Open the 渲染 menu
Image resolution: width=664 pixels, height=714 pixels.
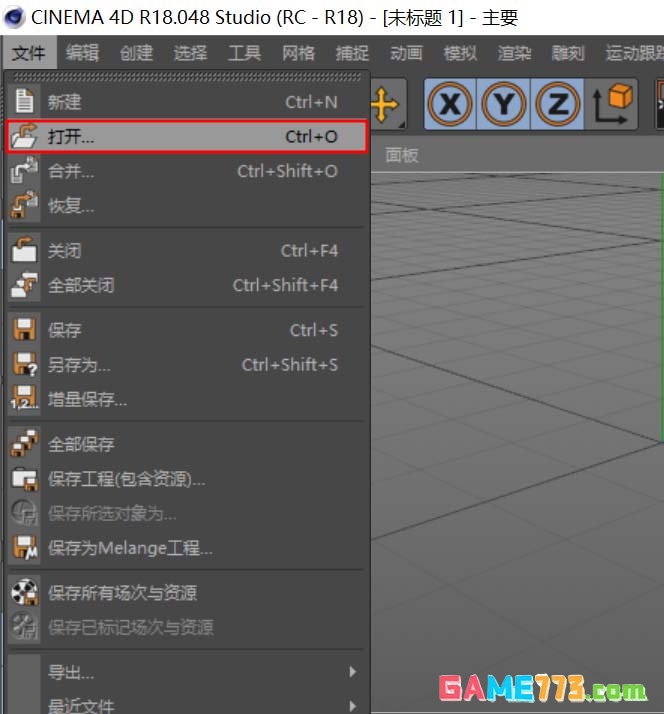click(514, 53)
